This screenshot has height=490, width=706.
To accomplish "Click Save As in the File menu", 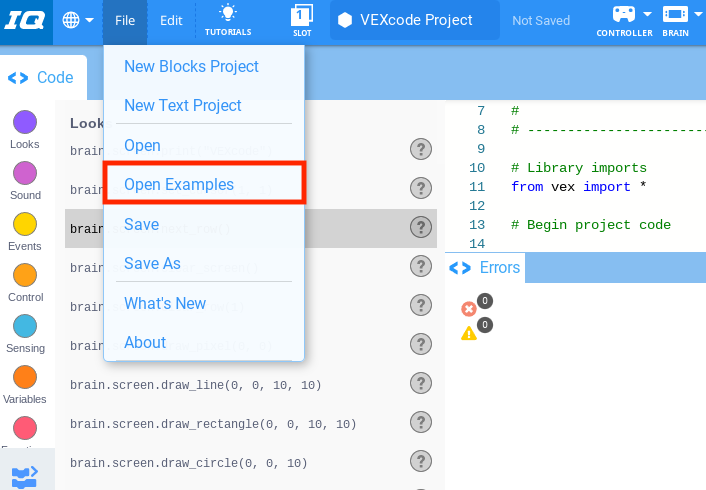I will point(152,264).
